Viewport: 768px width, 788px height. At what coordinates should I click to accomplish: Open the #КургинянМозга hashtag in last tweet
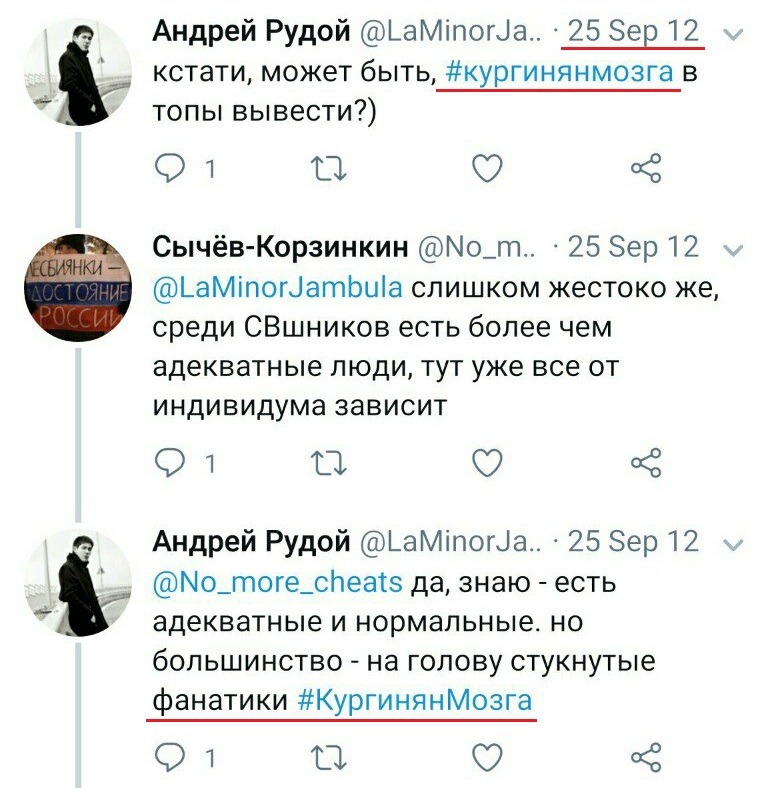click(415, 701)
